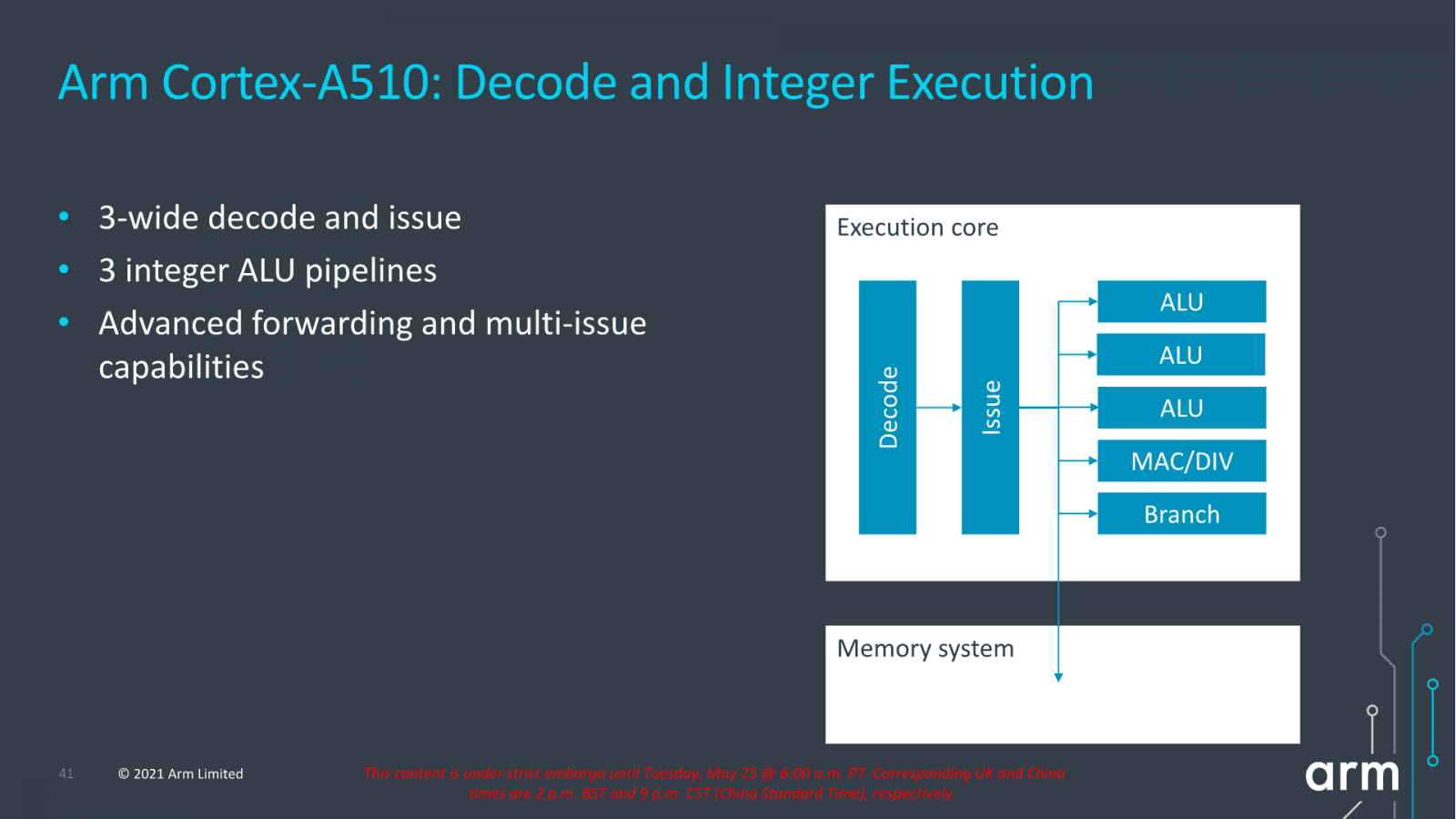The width and height of the screenshot is (1456, 819).
Task: Click the red embargo notice text
Action: [713, 783]
